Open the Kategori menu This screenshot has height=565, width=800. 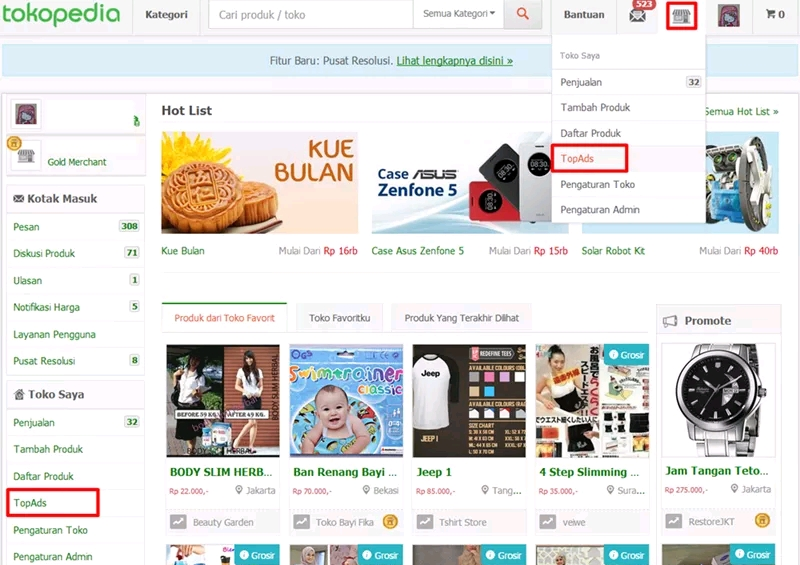(166, 15)
